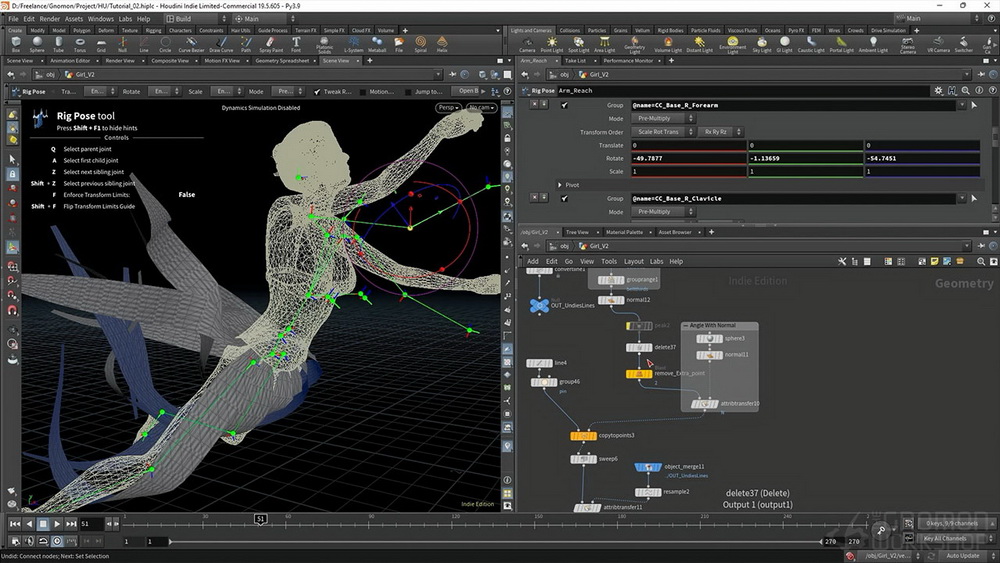Select the Spray Paint tool
Screen dimensions: 1000x563
click(271, 44)
